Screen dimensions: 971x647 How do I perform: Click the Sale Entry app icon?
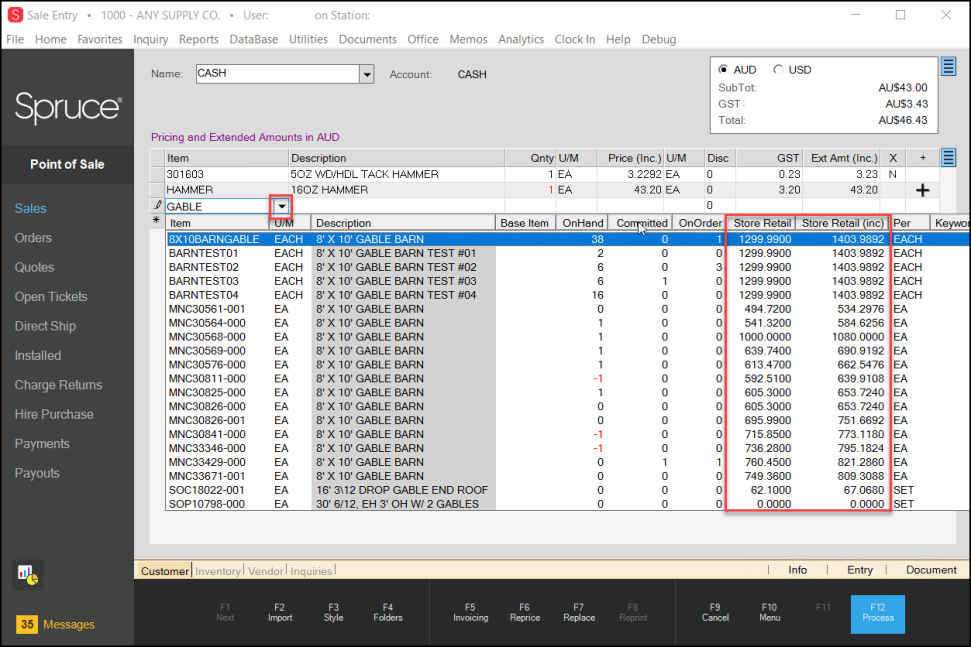tap(15, 15)
